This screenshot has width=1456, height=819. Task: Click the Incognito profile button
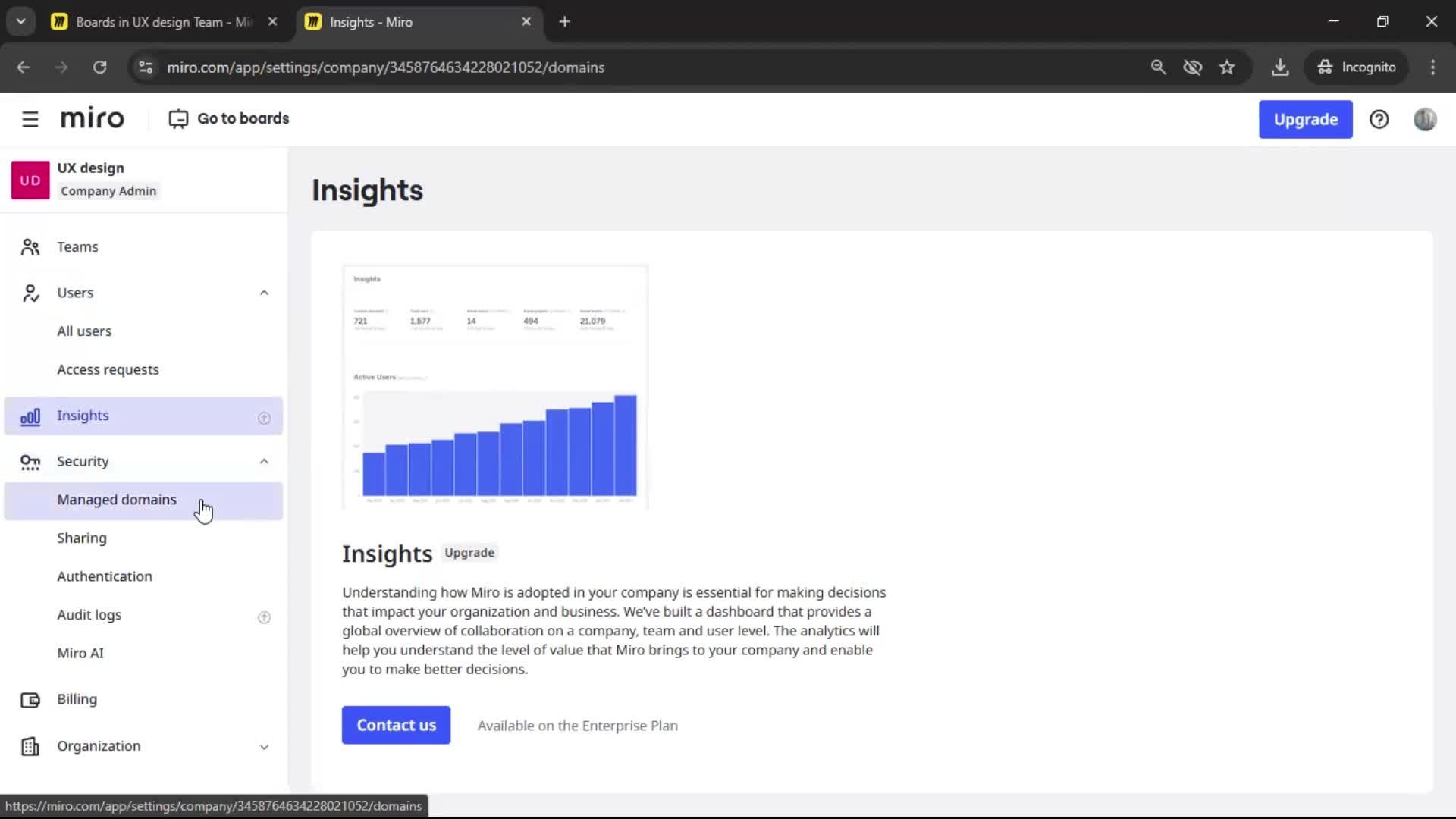click(1357, 67)
